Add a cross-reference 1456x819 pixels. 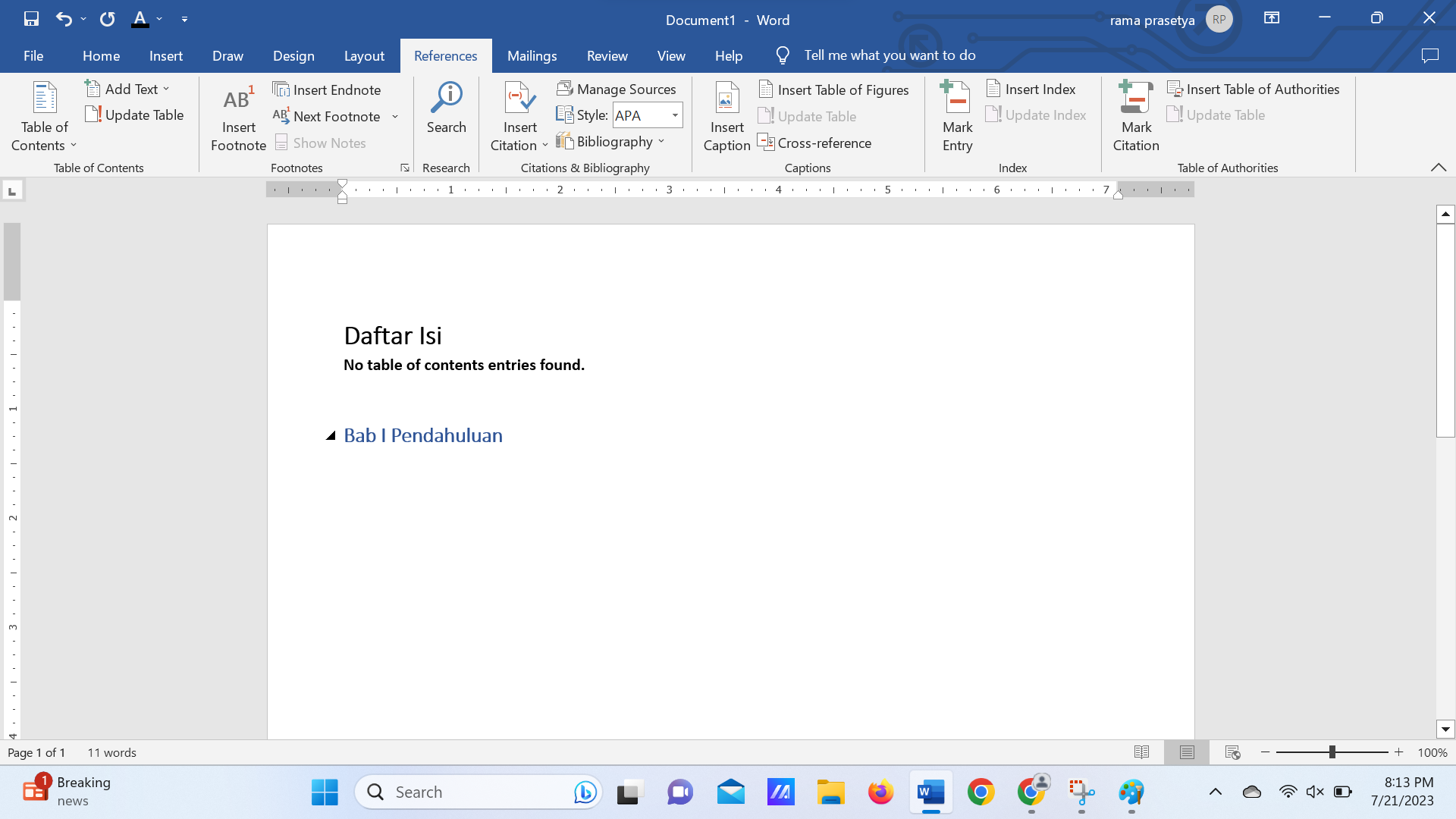pyautogui.click(x=814, y=143)
